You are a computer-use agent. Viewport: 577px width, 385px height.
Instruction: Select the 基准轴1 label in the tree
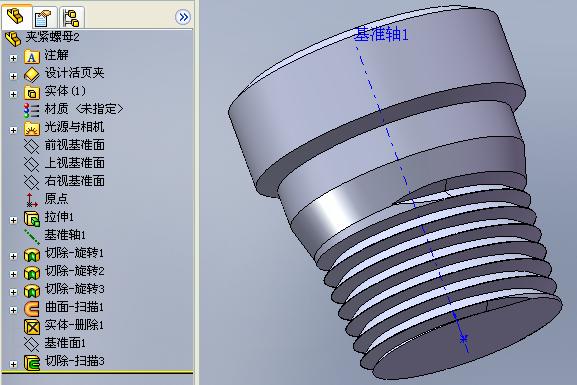(65, 235)
